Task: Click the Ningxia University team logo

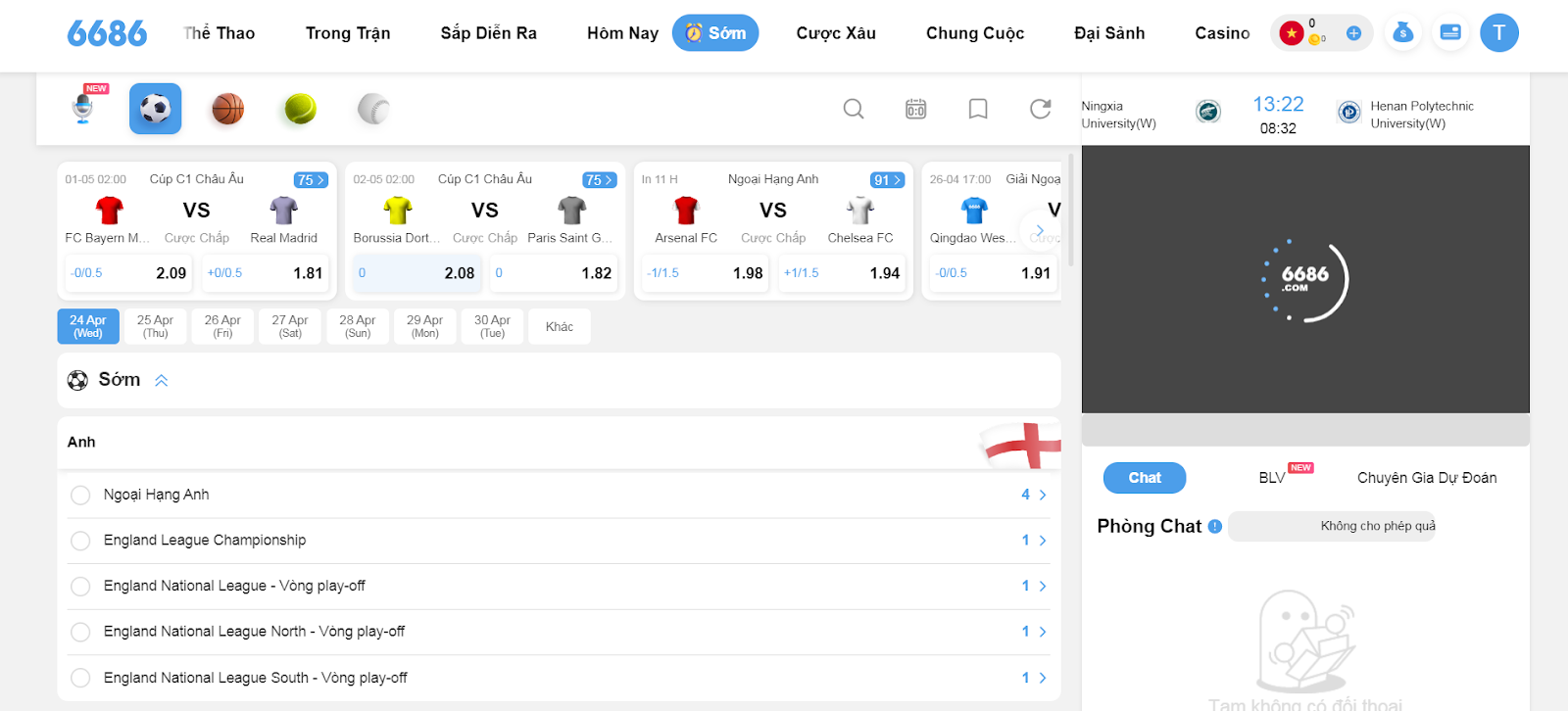Action: point(1208,112)
